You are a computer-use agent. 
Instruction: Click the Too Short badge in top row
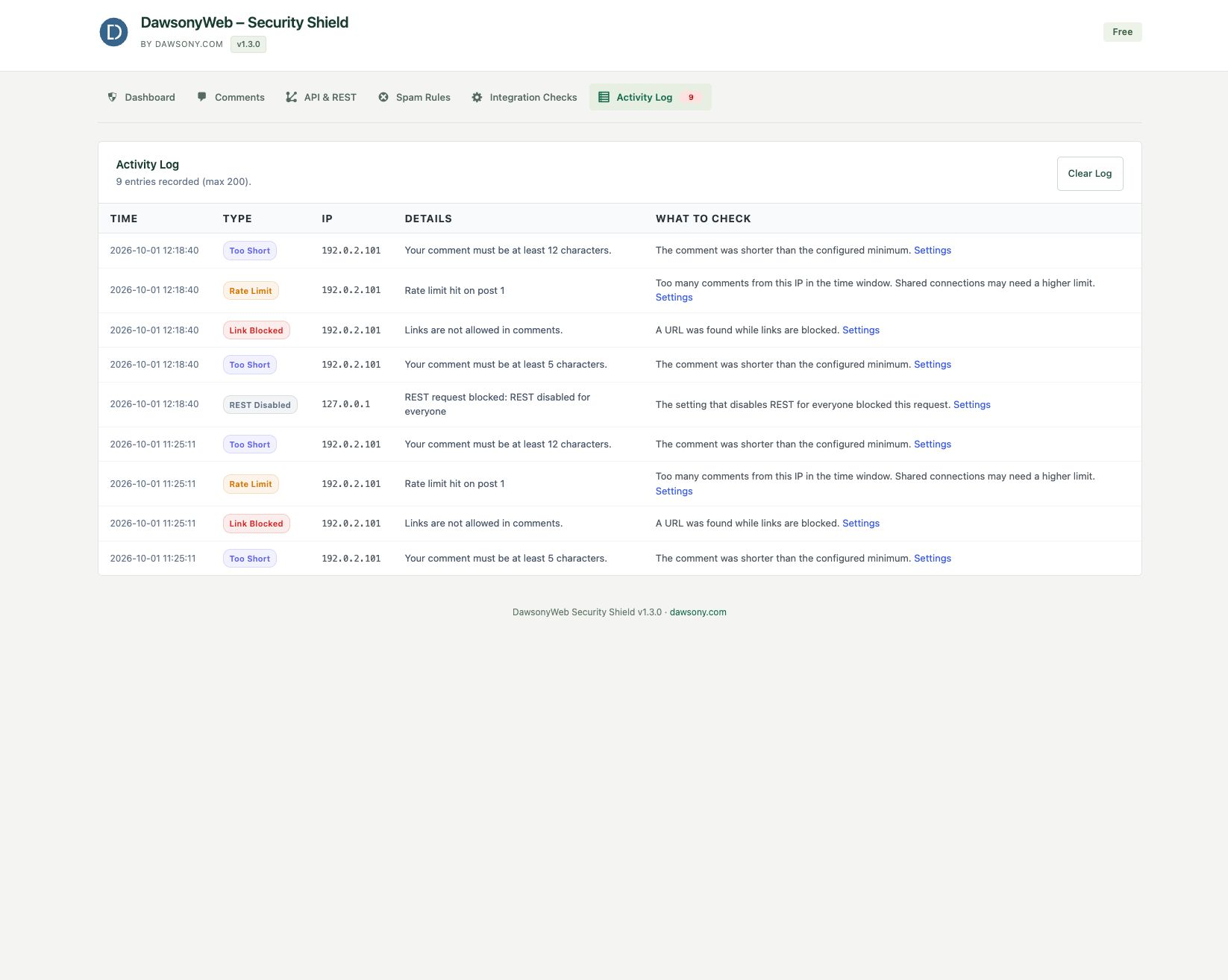249,251
